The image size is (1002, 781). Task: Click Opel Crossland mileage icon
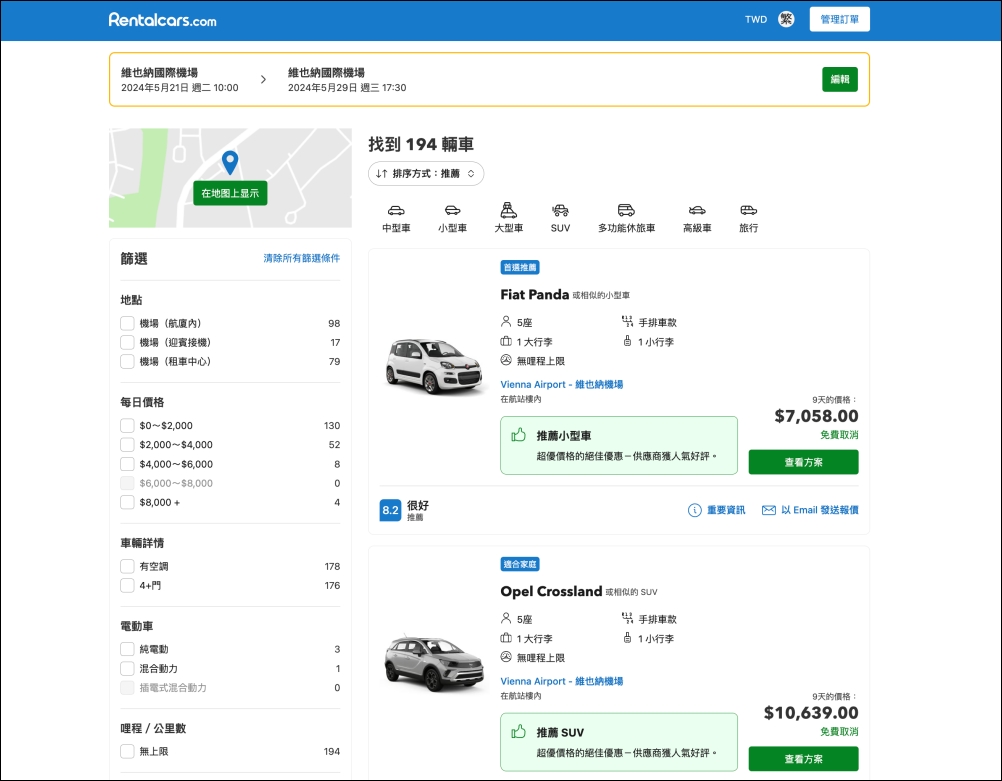coord(506,657)
